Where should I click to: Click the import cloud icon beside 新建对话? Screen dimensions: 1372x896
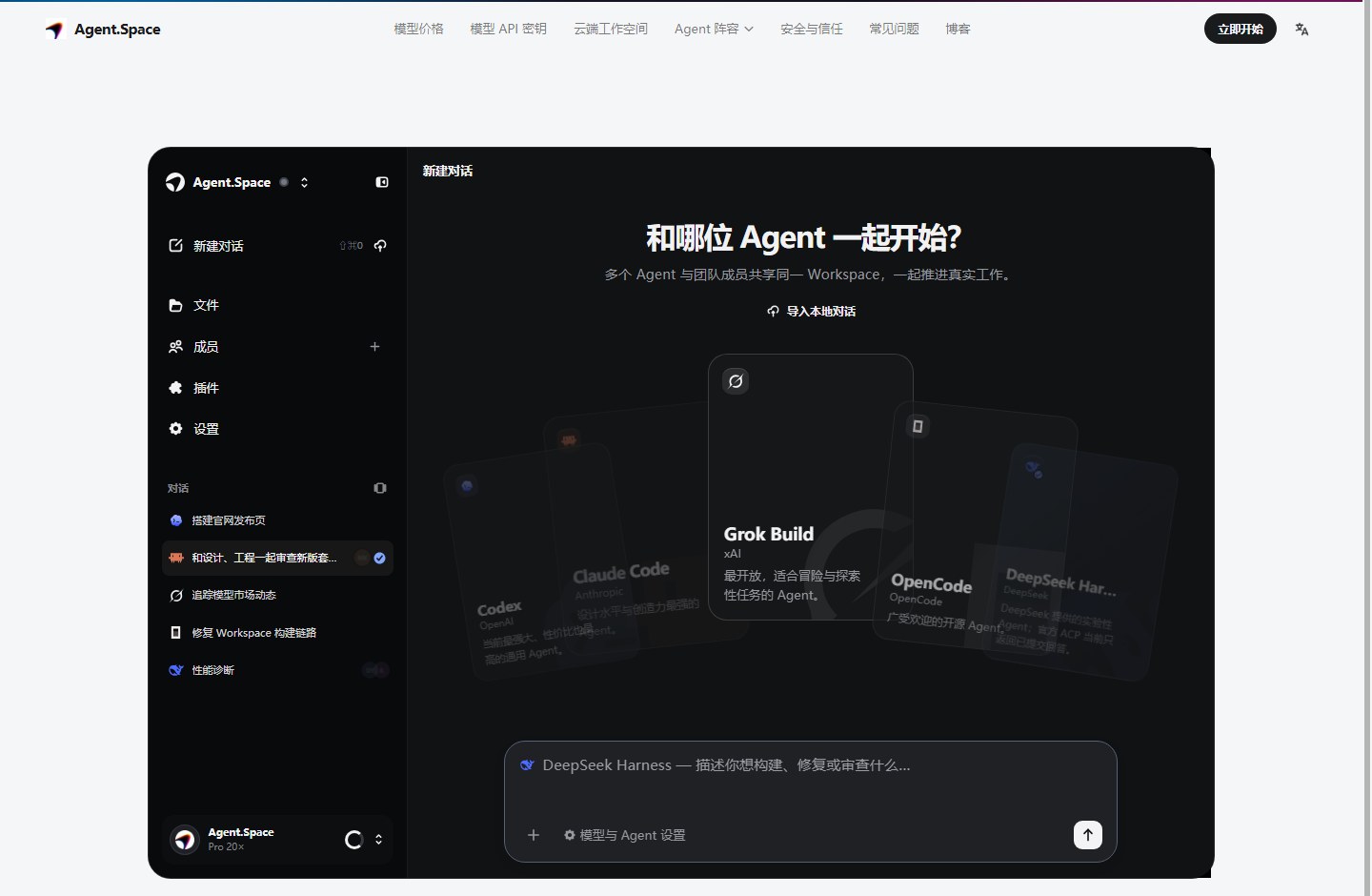pos(380,246)
